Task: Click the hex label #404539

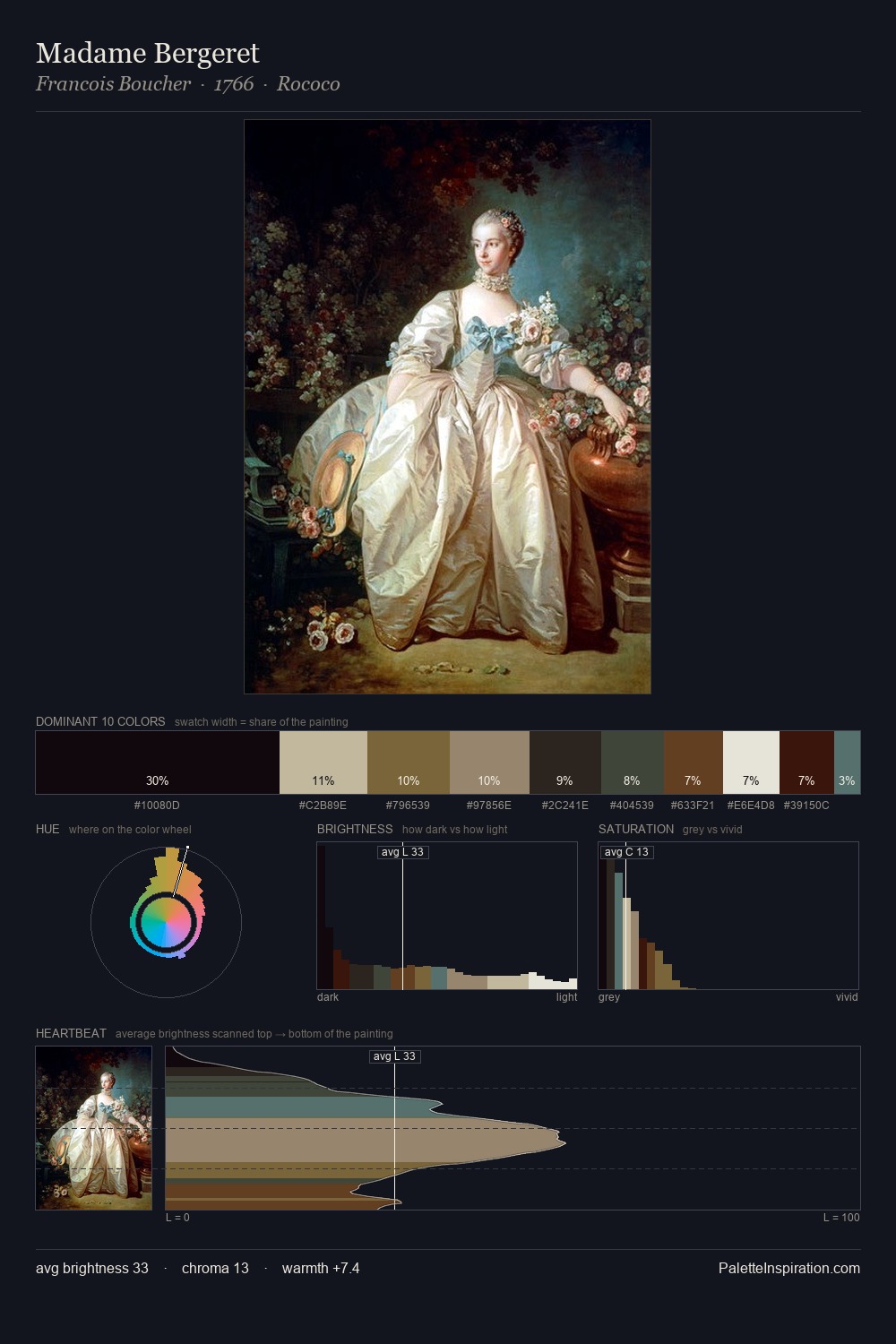Action: pos(632,806)
